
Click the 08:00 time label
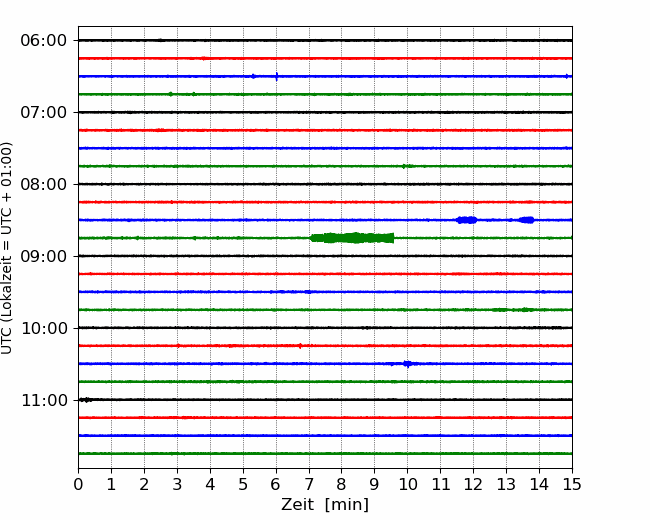pyautogui.click(x=44, y=184)
